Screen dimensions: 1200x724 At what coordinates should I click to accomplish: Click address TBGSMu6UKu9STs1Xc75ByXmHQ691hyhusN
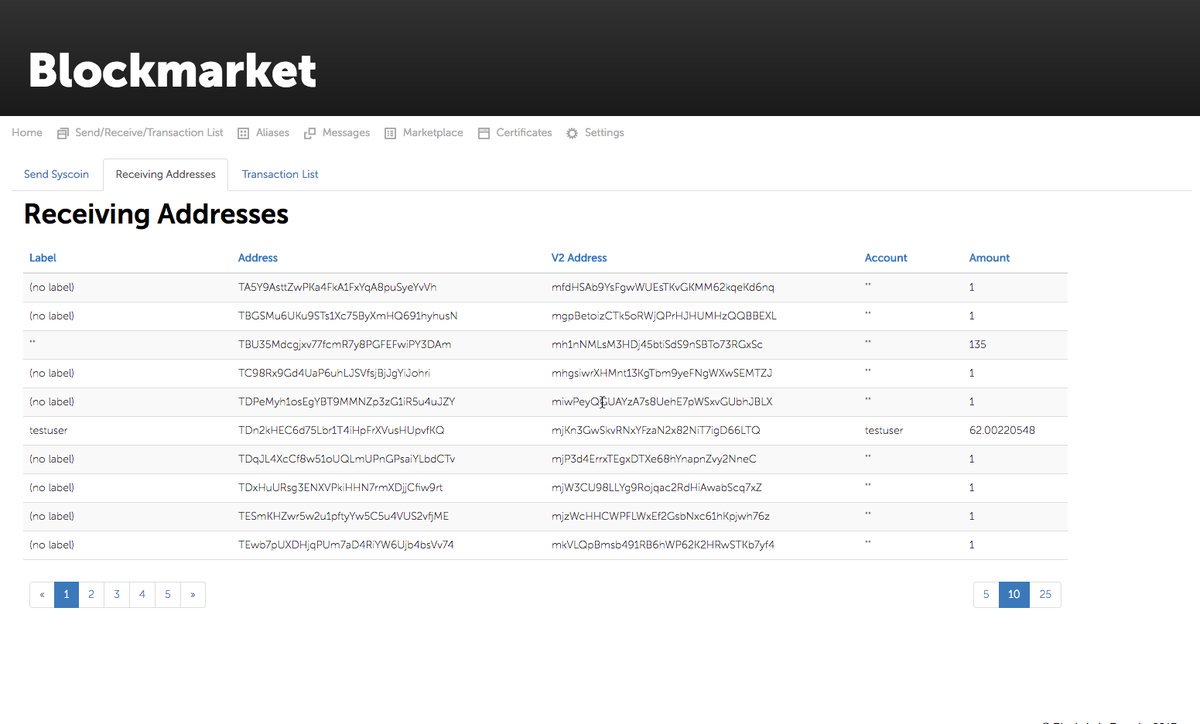(x=348, y=316)
